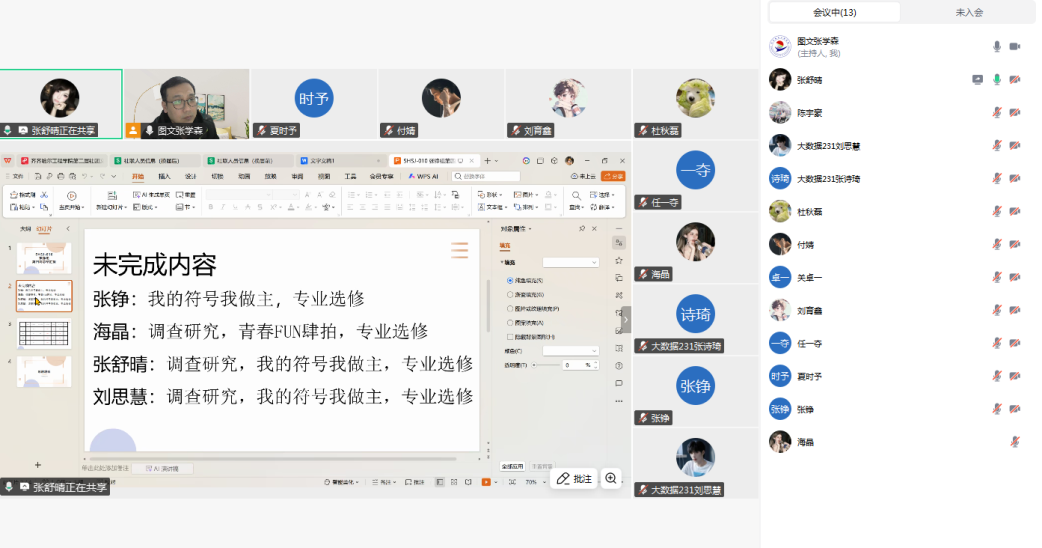
Task: Click the 全部应用 button
Action: coord(513,466)
